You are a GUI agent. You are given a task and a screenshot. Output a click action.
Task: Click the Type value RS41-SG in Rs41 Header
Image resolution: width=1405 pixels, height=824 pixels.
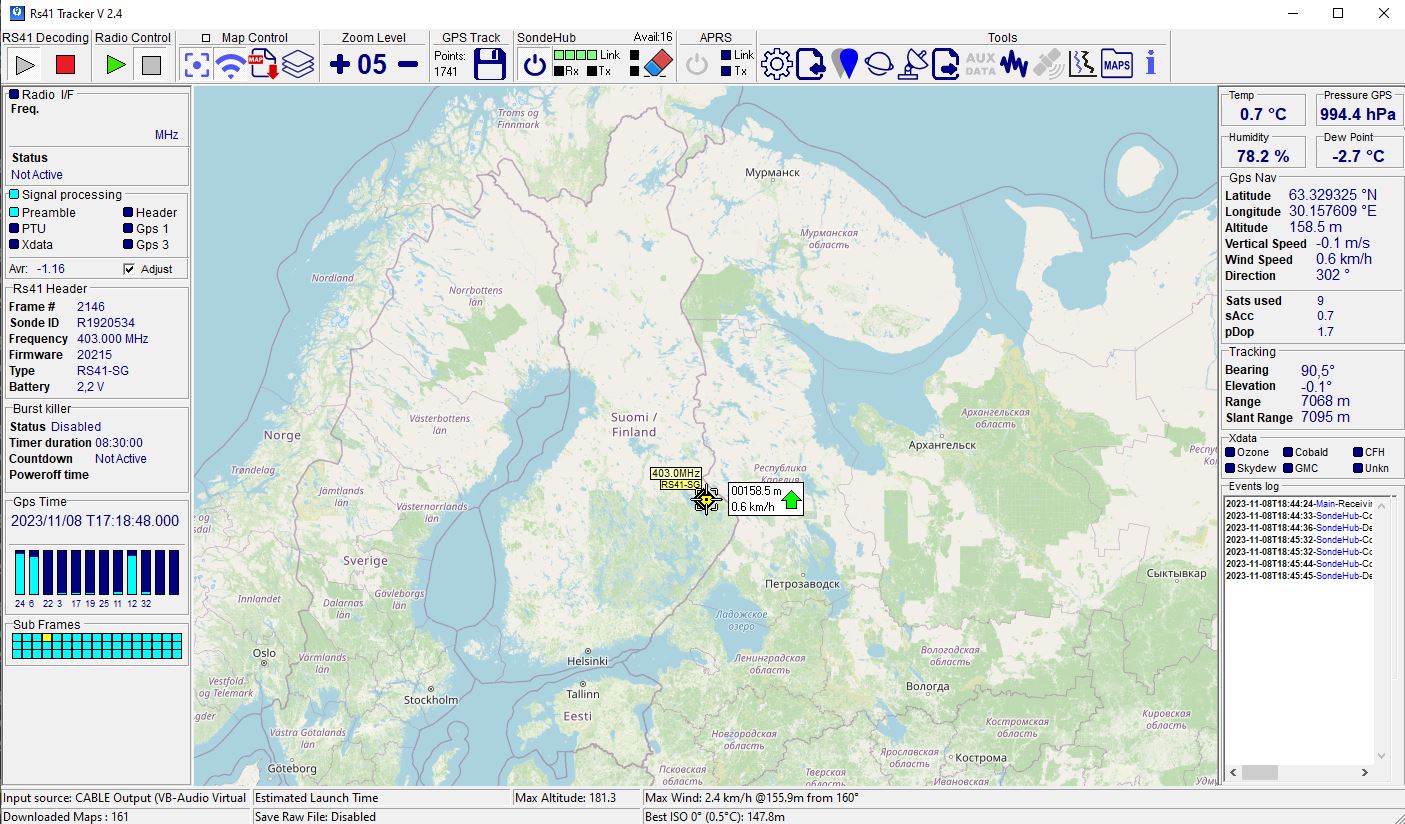(x=103, y=371)
